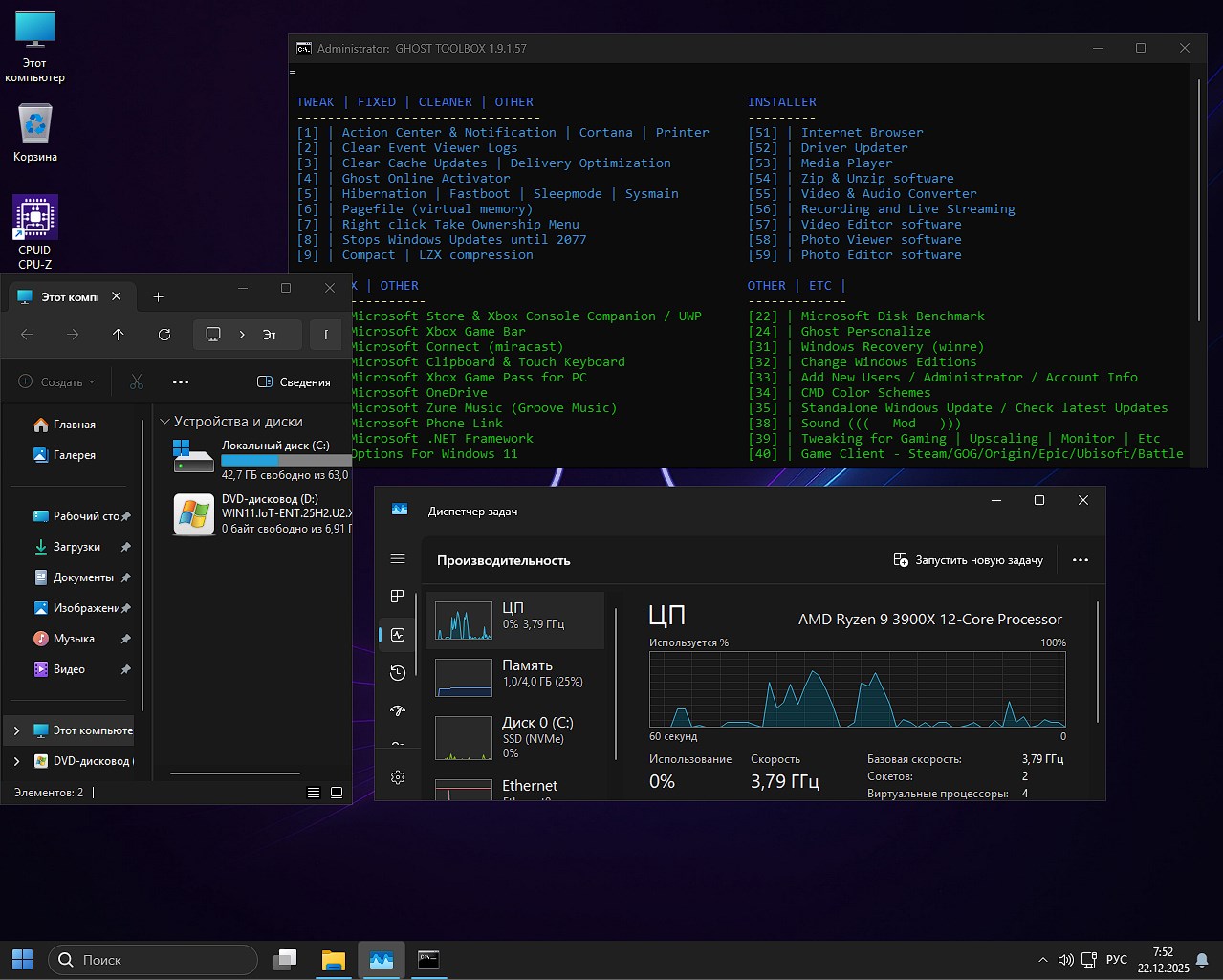Select the Task Manager taskbar icon

coord(381,959)
